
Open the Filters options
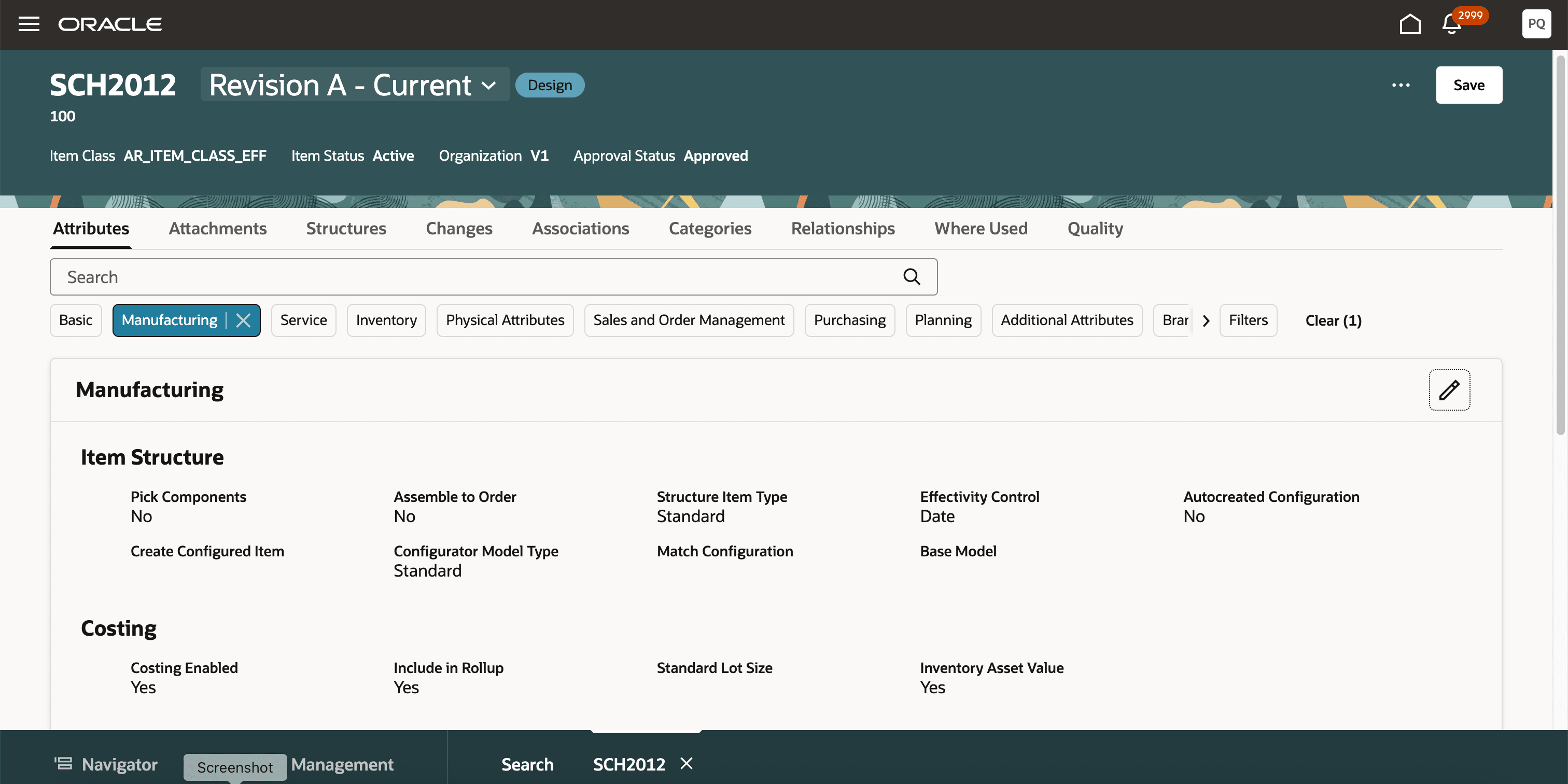click(1247, 320)
